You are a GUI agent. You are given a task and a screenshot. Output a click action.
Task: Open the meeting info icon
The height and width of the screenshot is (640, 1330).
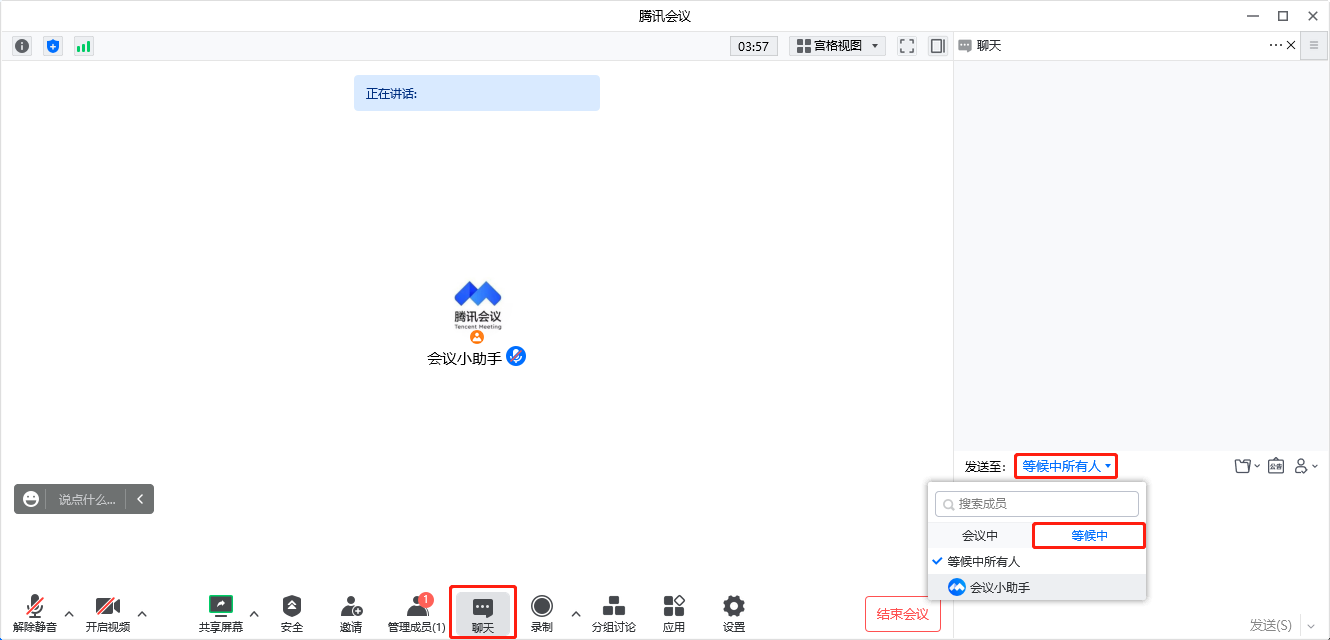tap(22, 46)
